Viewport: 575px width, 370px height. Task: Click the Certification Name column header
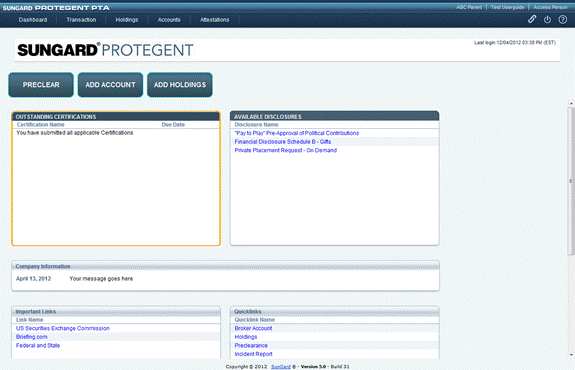(x=40, y=125)
